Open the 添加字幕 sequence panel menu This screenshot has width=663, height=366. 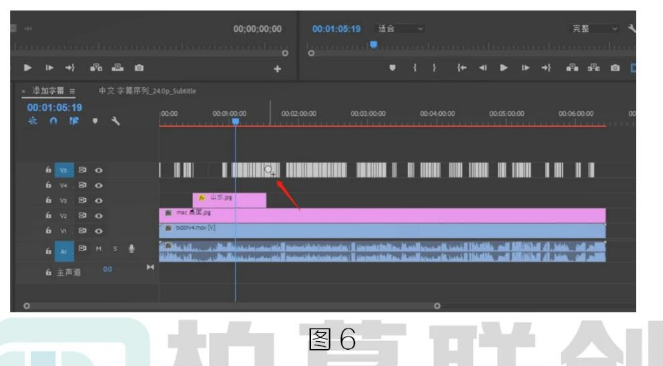coord(72,91)
